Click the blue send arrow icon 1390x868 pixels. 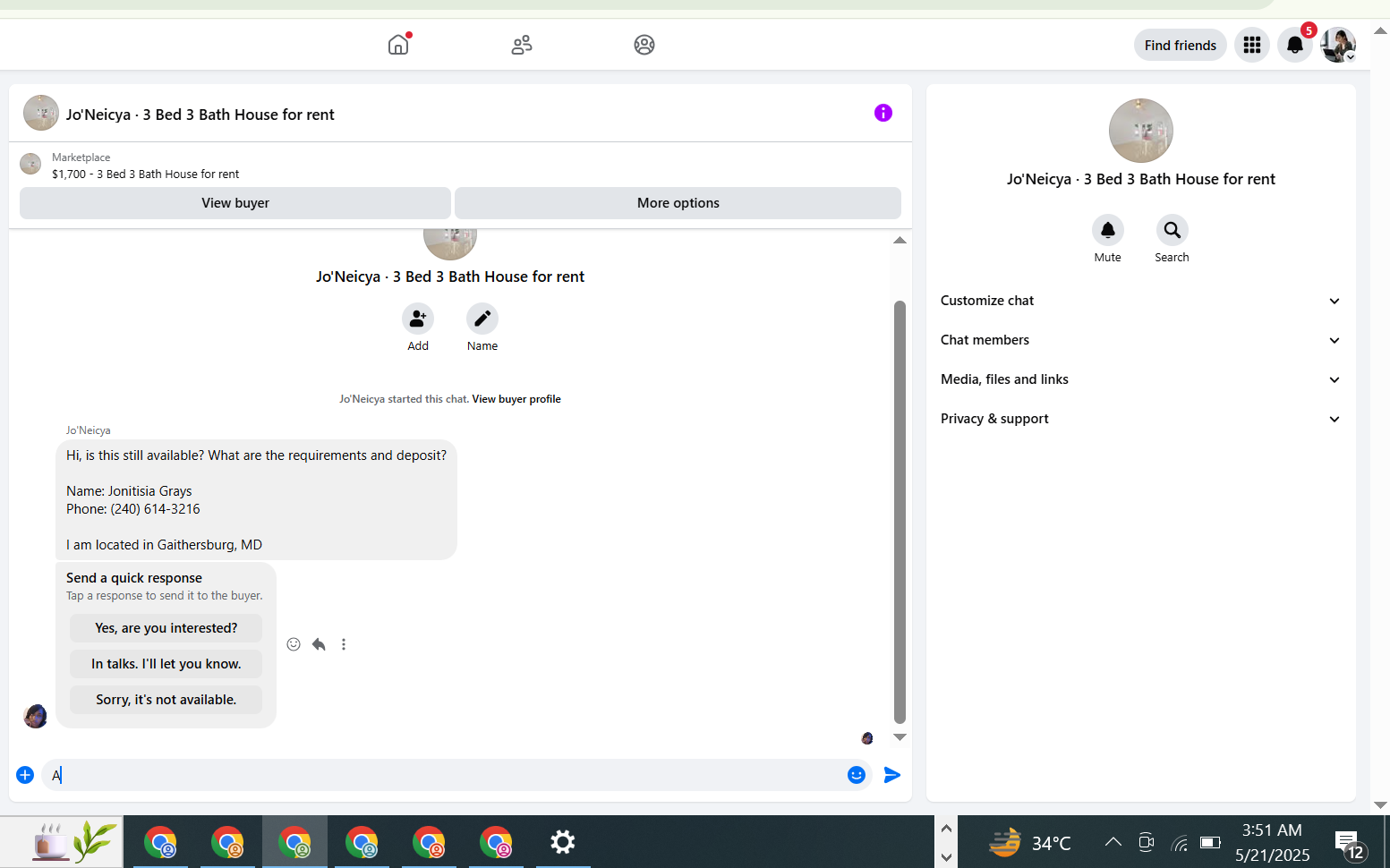892,775
